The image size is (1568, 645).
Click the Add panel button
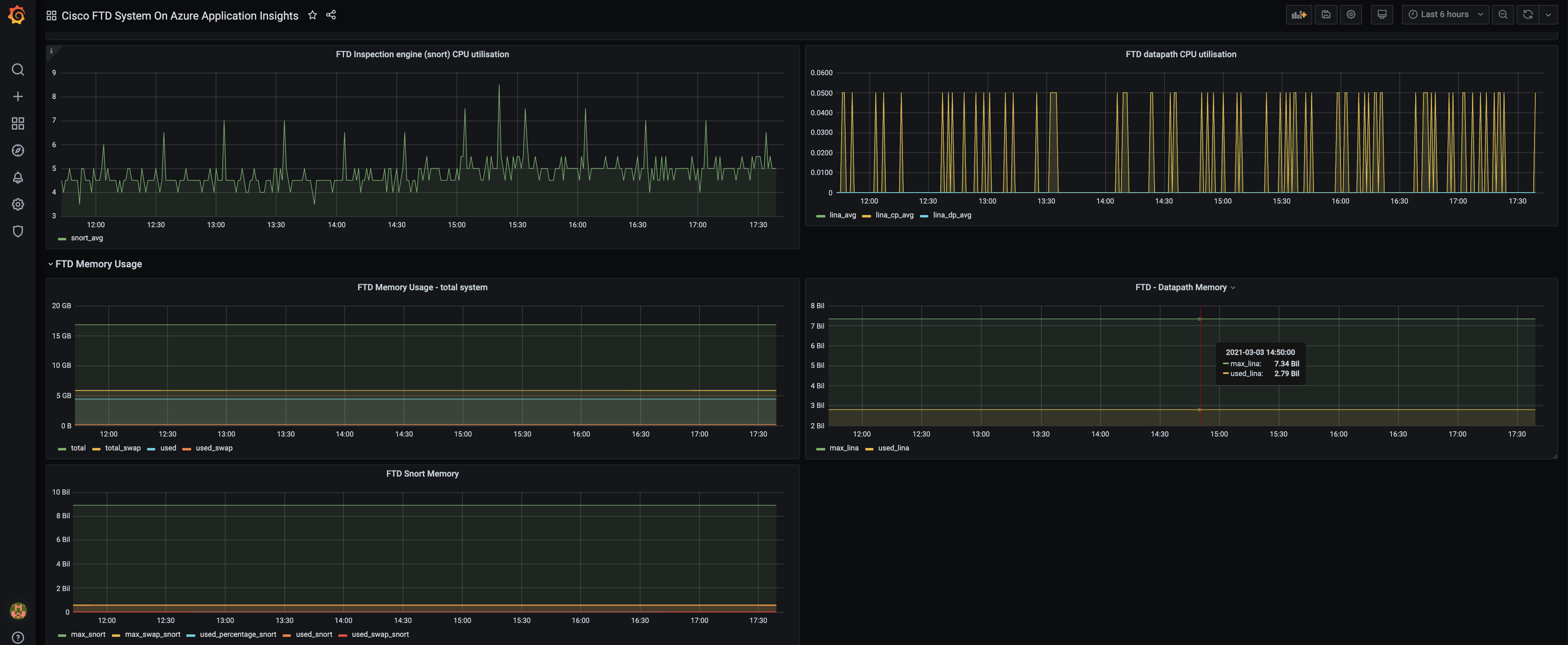1298,15
